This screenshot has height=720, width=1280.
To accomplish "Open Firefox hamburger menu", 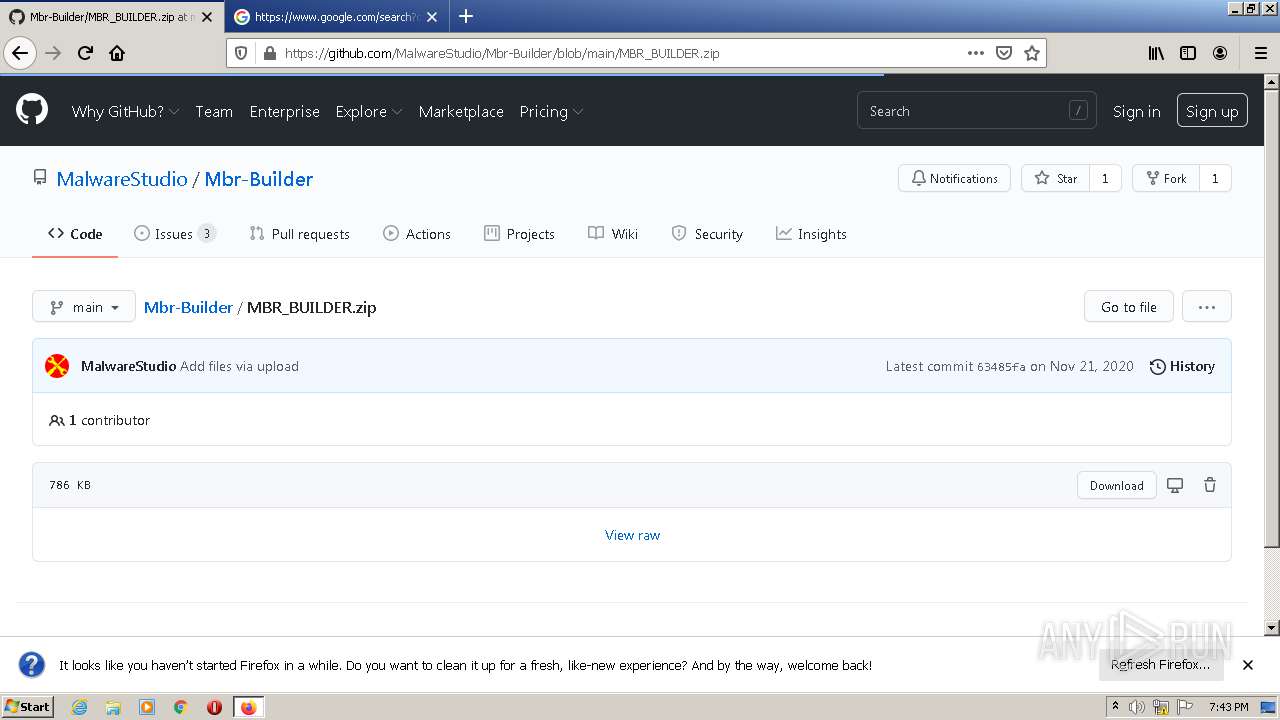I will 1260,53.
